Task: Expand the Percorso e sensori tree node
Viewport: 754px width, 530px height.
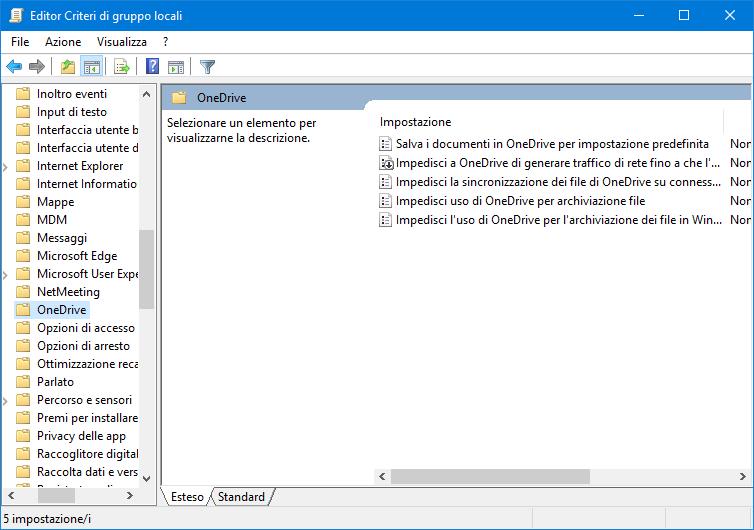Action: coord(6,400)
